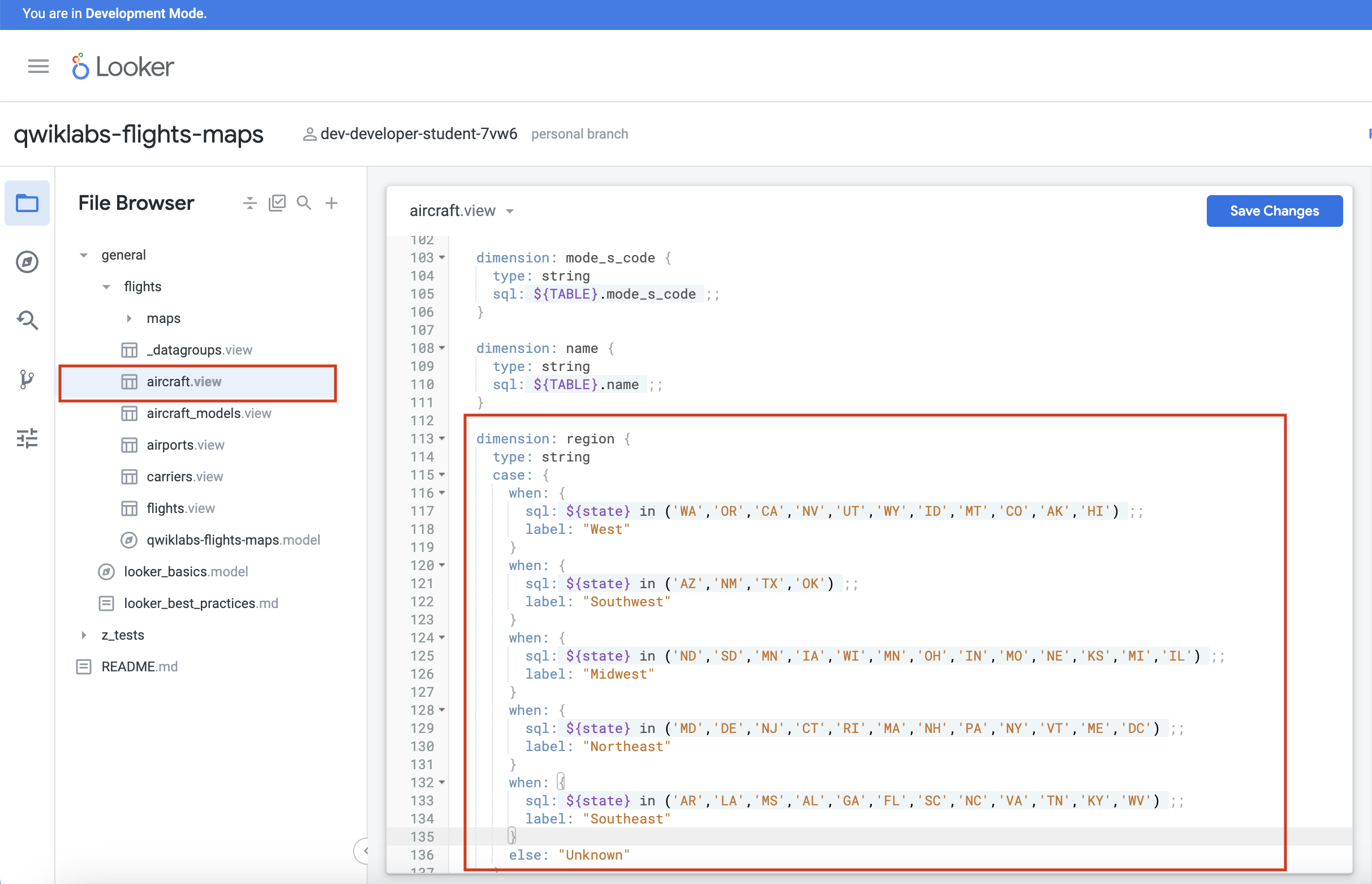The image size is (1372, 884).
Task: Open the hamburger main menu
Action: [38, 67]
